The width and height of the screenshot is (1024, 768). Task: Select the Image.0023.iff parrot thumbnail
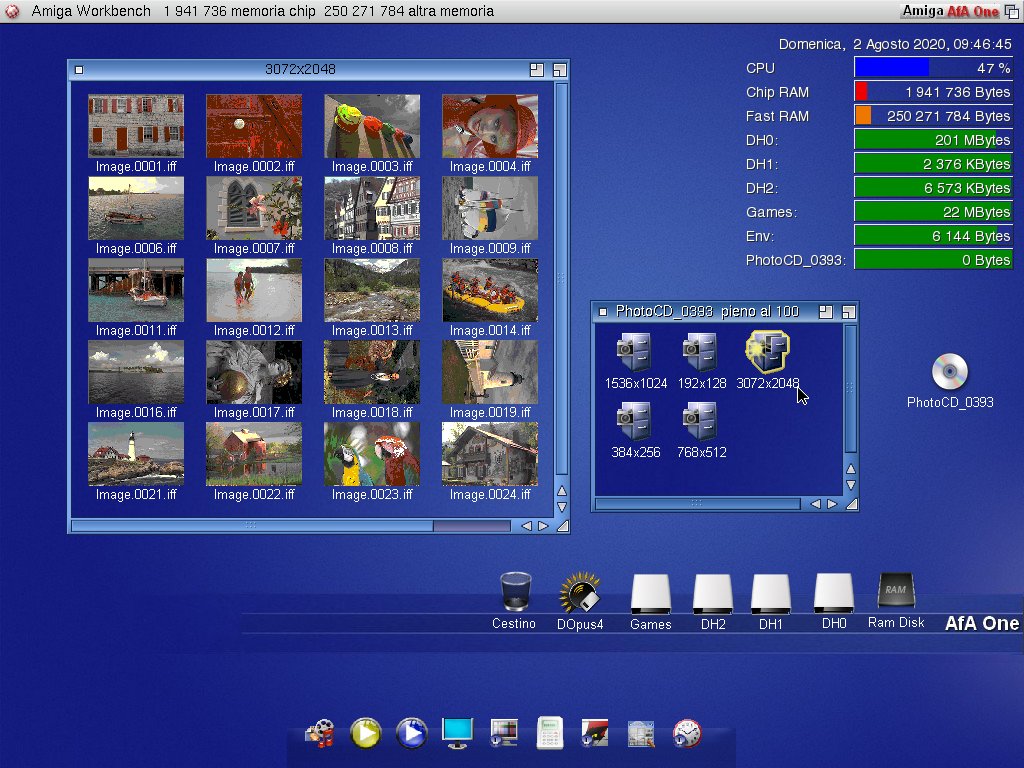372,454
